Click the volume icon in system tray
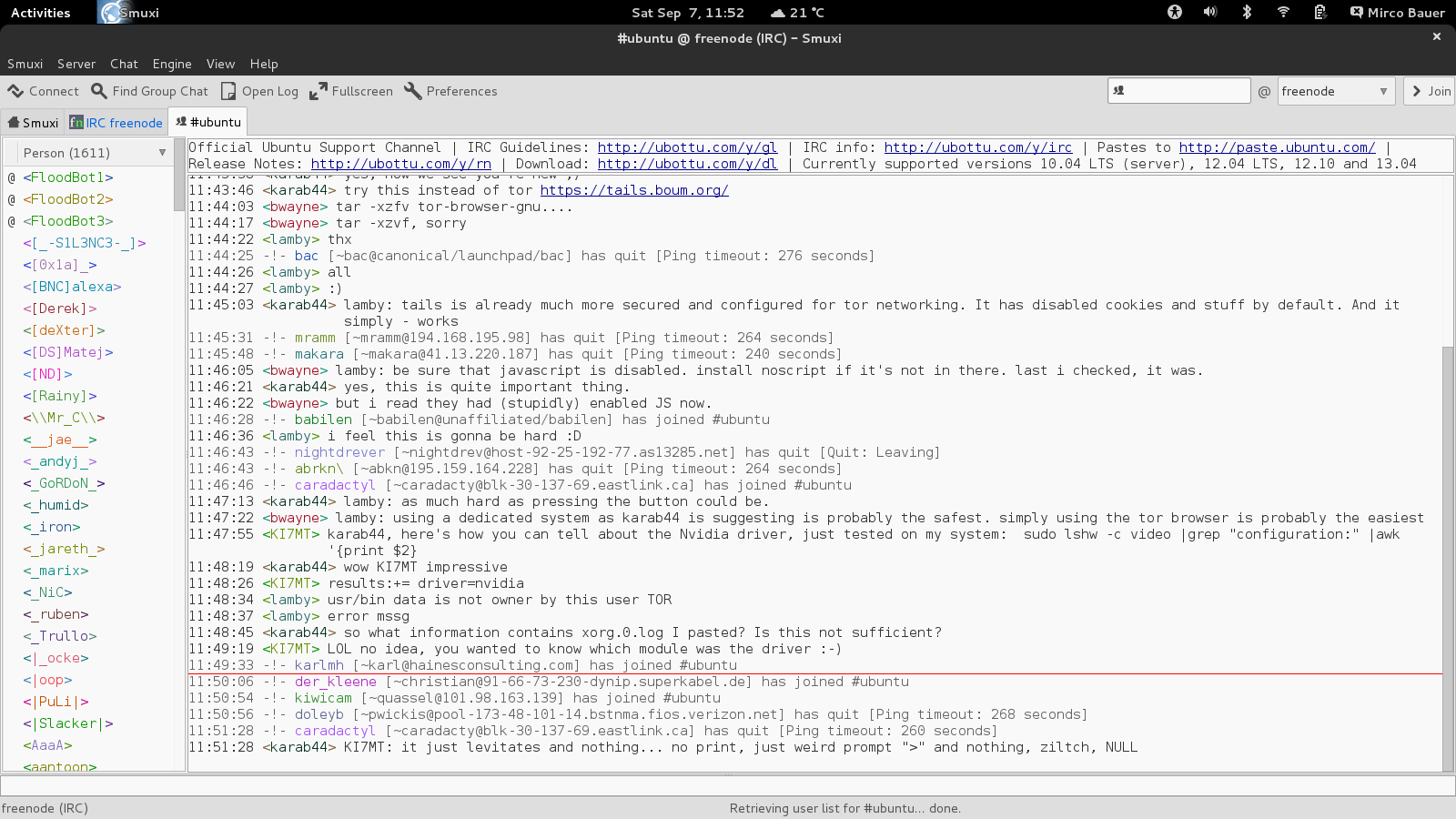This screenshot has width=1456, height=819. (1210, 13)
